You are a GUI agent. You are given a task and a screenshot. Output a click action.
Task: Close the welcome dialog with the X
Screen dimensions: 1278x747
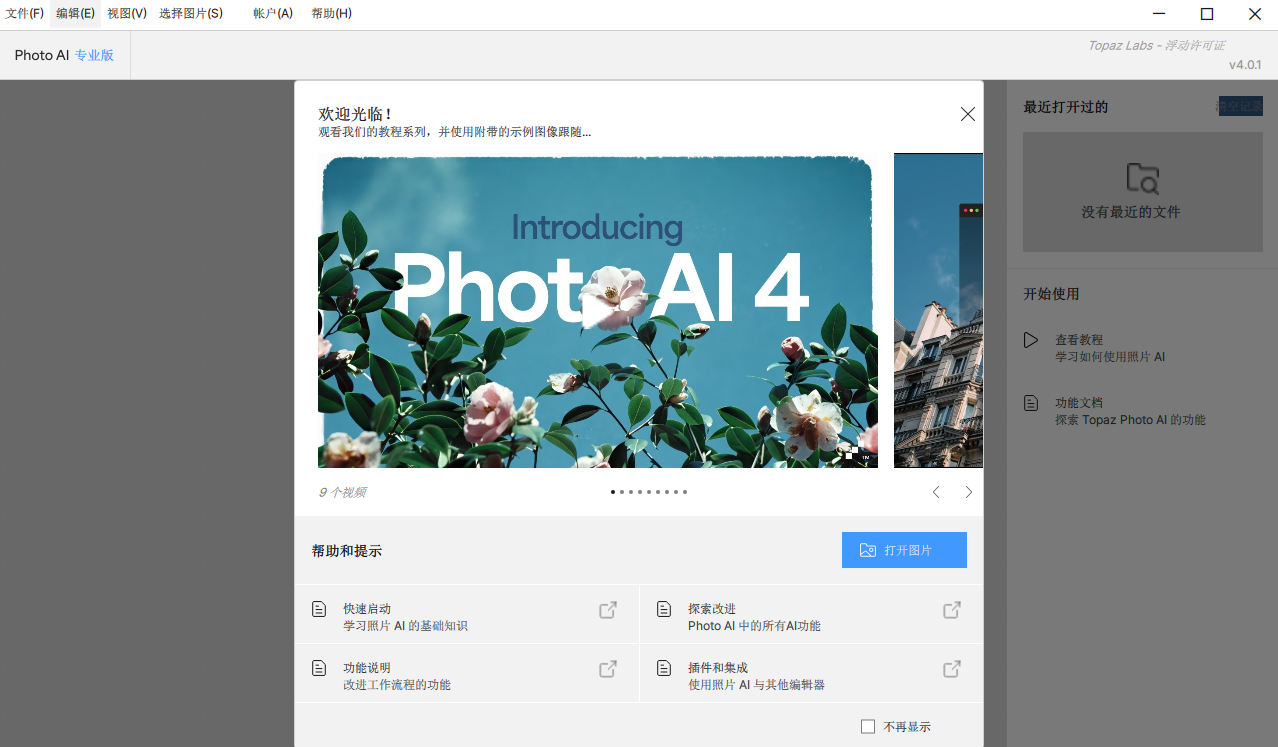coord(967,114)
